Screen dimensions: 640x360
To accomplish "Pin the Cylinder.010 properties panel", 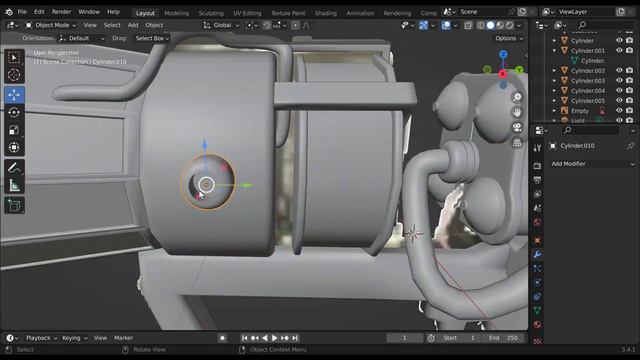I will click(631, 146).
